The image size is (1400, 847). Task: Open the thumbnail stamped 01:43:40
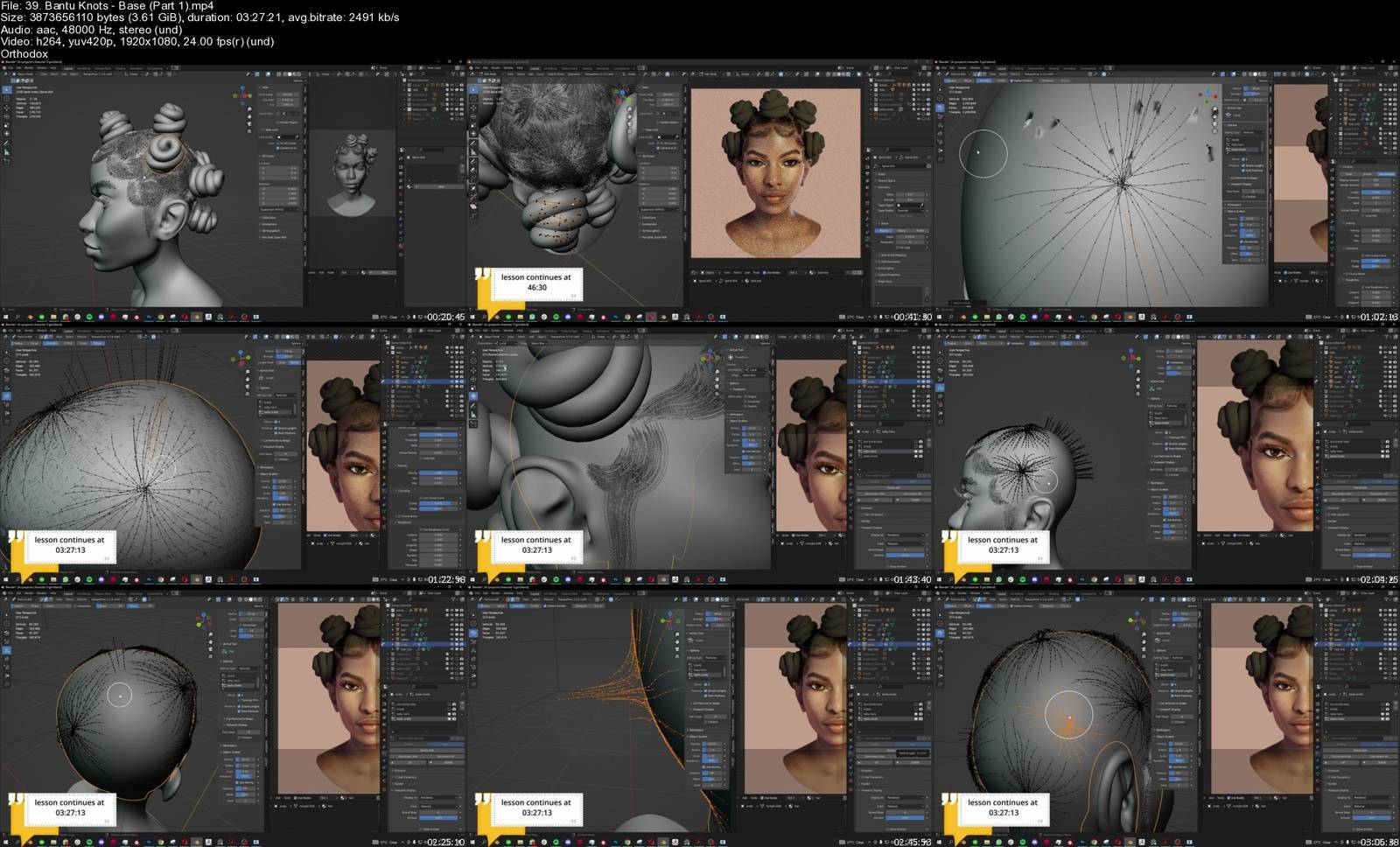tap(699, 454)
